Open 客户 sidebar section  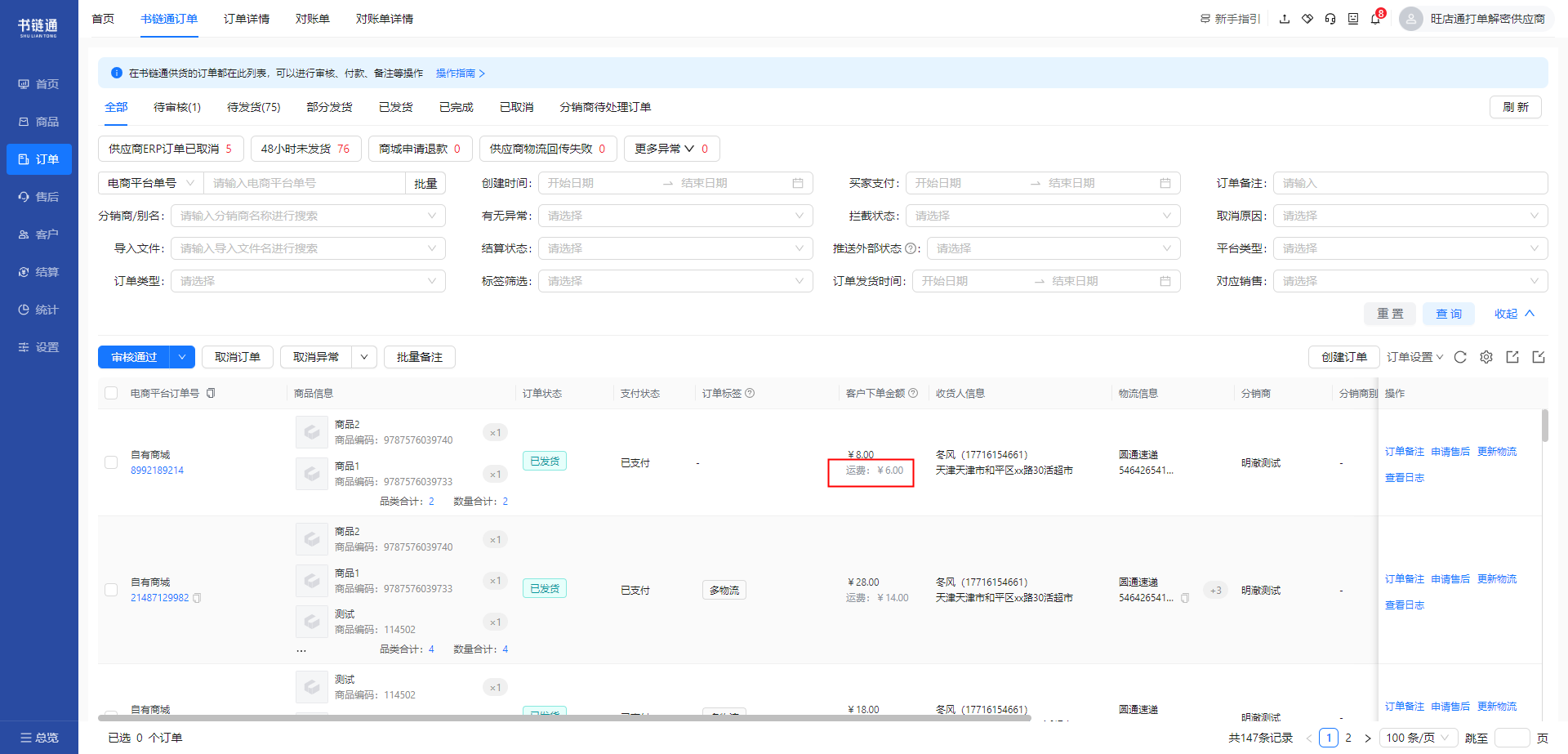(38, 234)
